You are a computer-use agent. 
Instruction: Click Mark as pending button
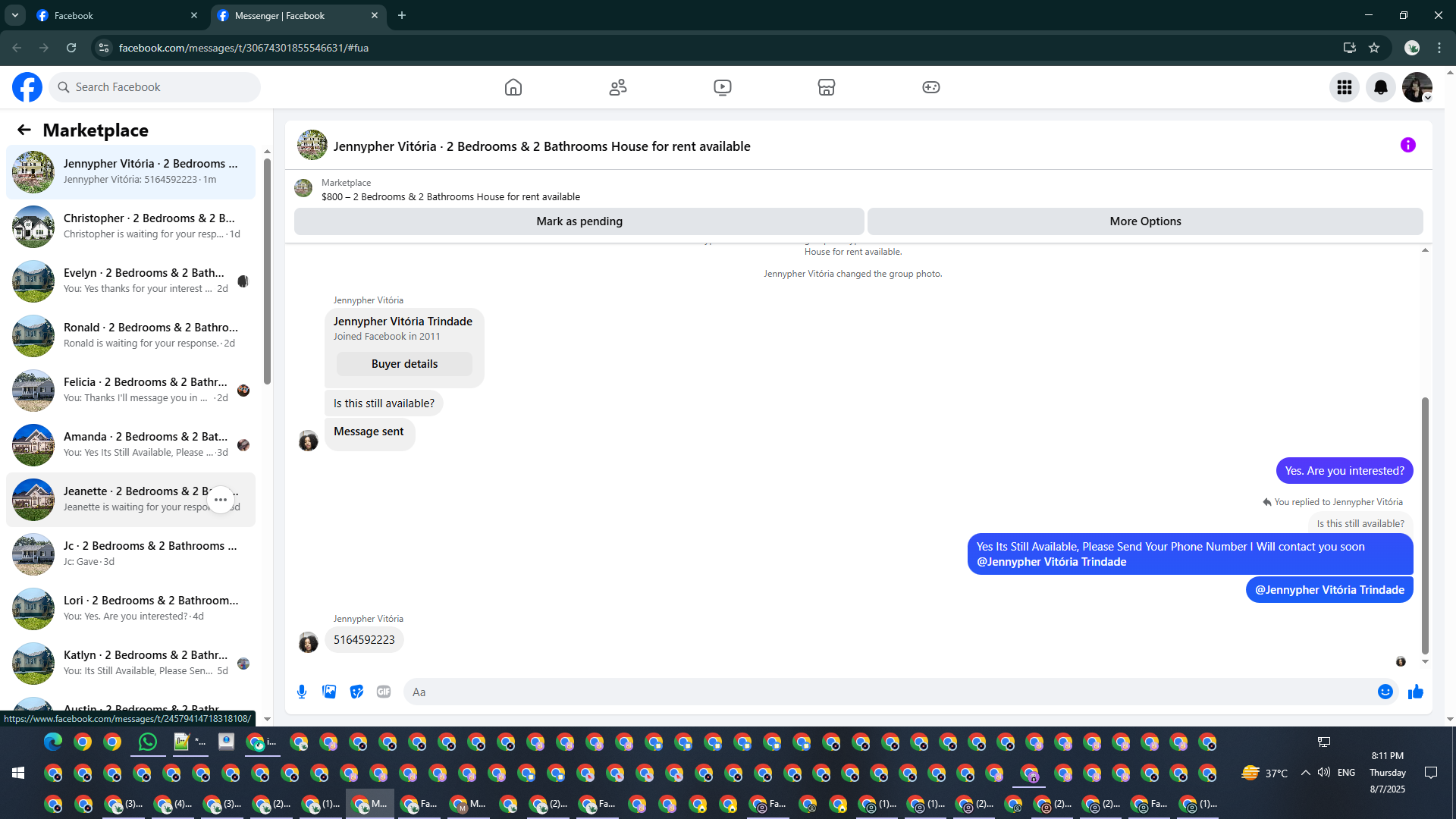(579, 221)
